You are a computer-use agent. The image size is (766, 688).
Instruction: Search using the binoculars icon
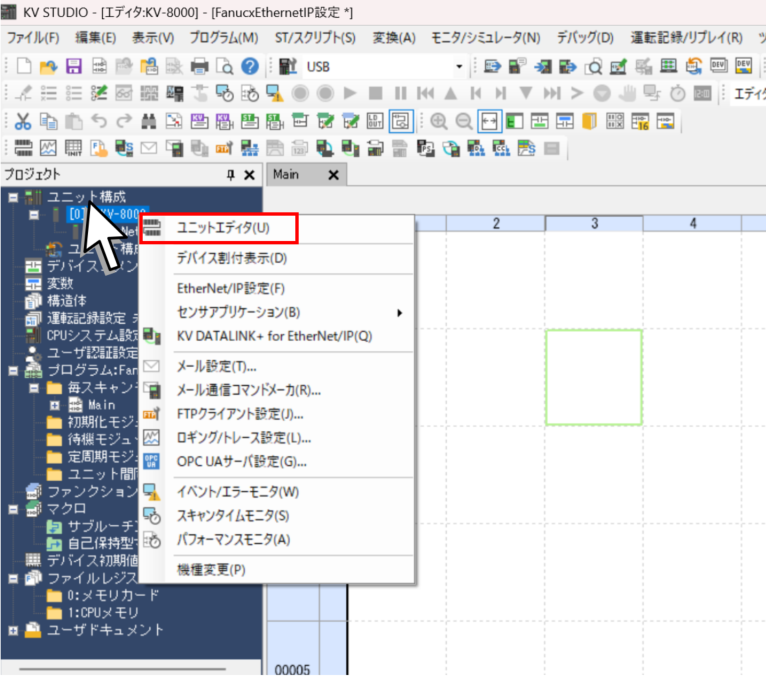(149, 121)
